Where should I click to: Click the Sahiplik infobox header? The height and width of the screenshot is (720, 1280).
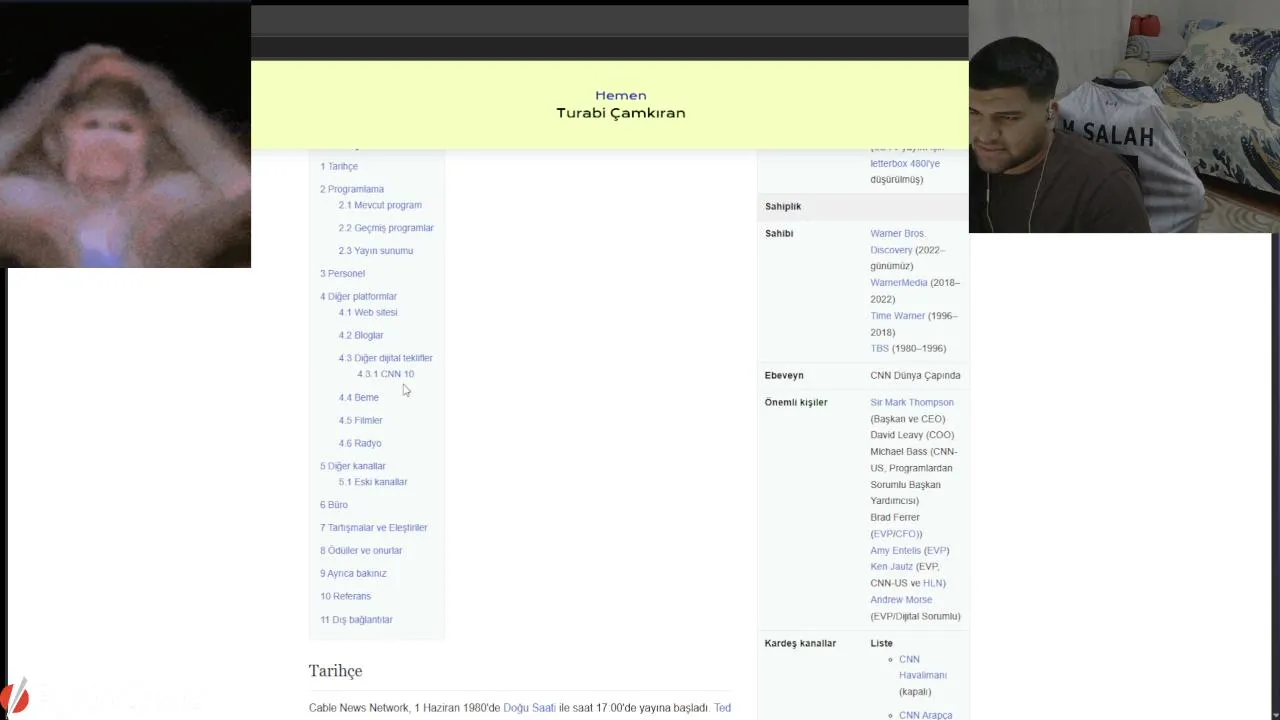783,206
